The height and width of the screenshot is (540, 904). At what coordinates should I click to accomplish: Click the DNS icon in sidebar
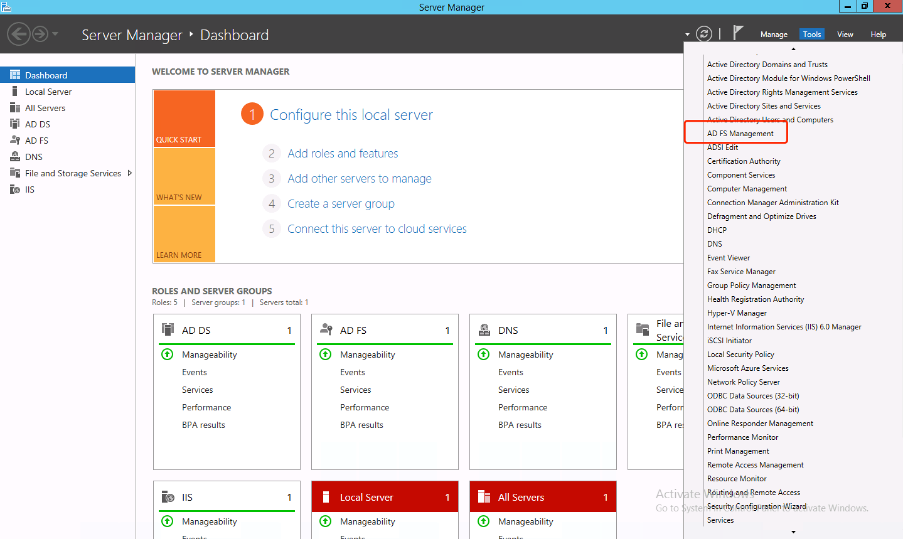(14, 157)
